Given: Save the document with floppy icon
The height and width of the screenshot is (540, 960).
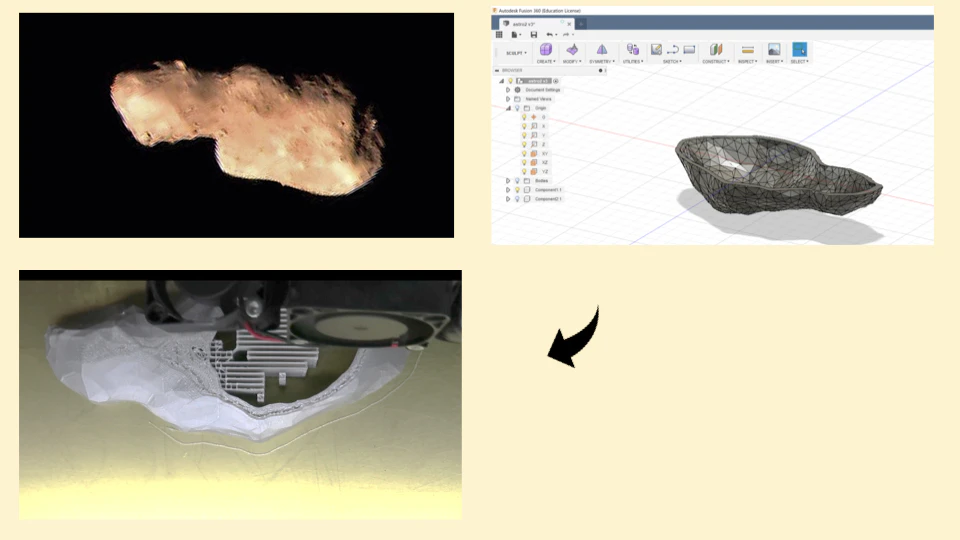Looking at the screenshot, I should (534, 35).
